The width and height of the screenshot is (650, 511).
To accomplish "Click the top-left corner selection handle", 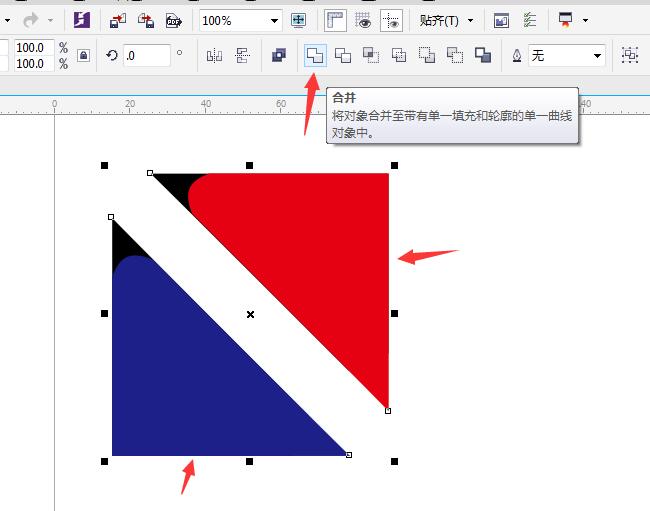I will (x=104, y=165).
